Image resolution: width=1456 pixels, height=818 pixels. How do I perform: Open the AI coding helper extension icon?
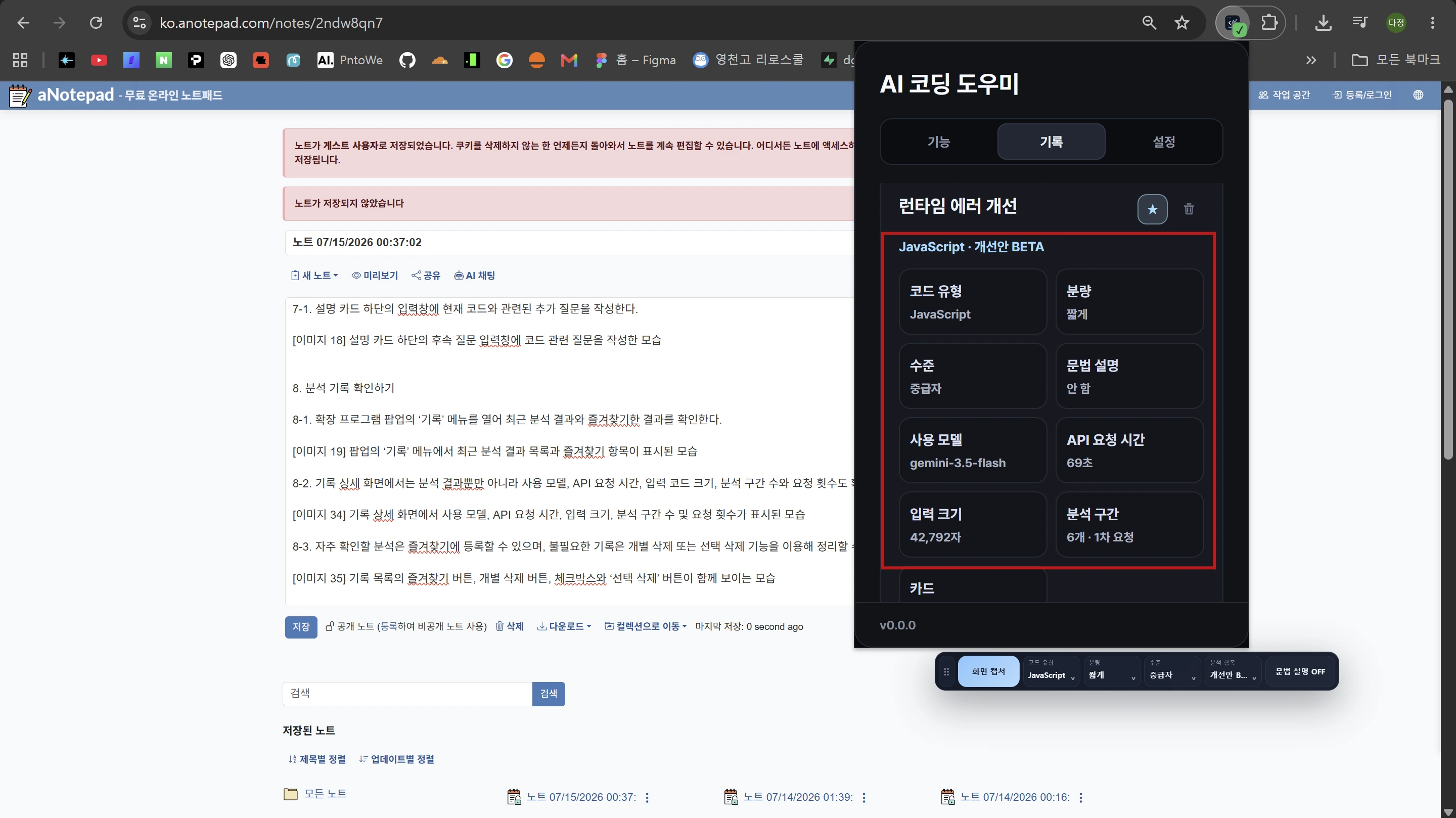(x=1234, y=23)
